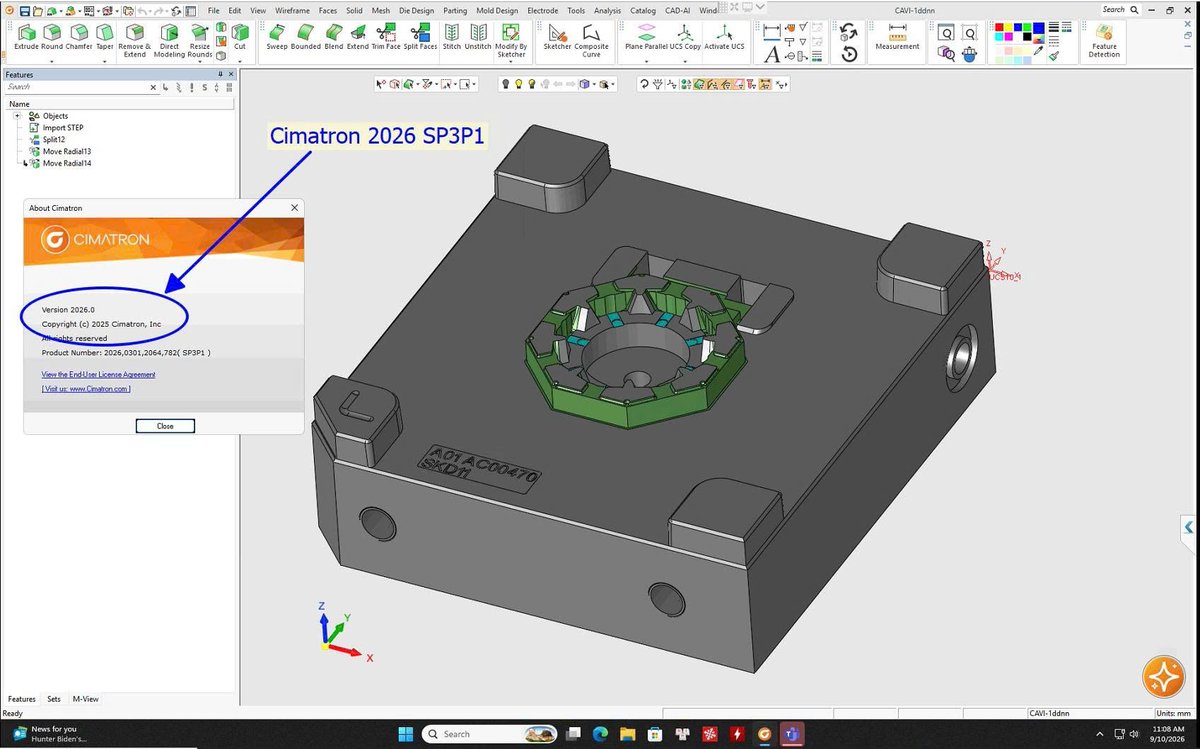Select the Chamfer tool
Viewport: 1200px width, 749px height.
click(x=78, y=38)
